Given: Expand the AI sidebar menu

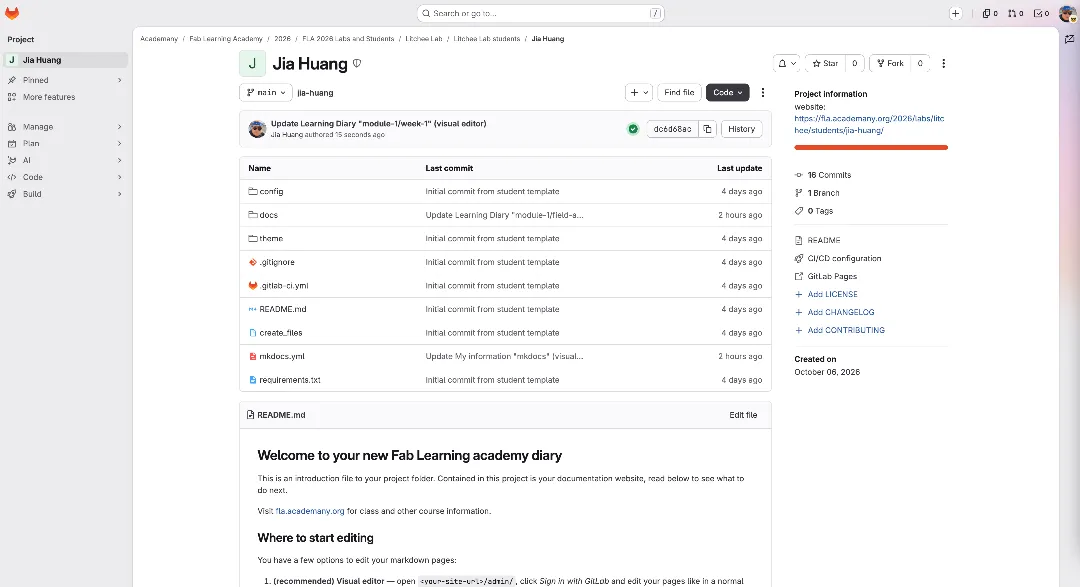Looking at the screenshot, I should (x=65, y=160).
